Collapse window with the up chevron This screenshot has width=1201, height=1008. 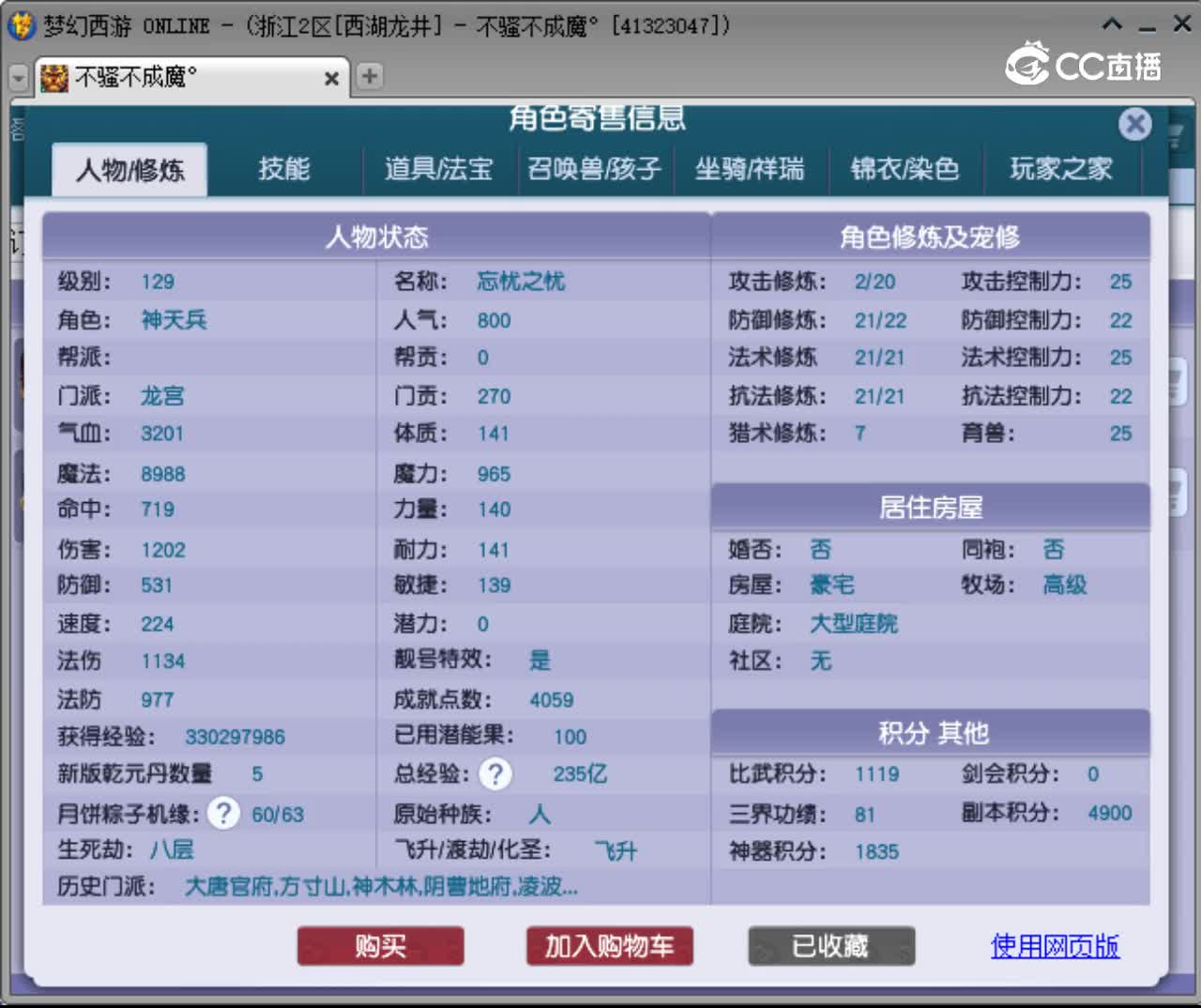coord(1112,25)
